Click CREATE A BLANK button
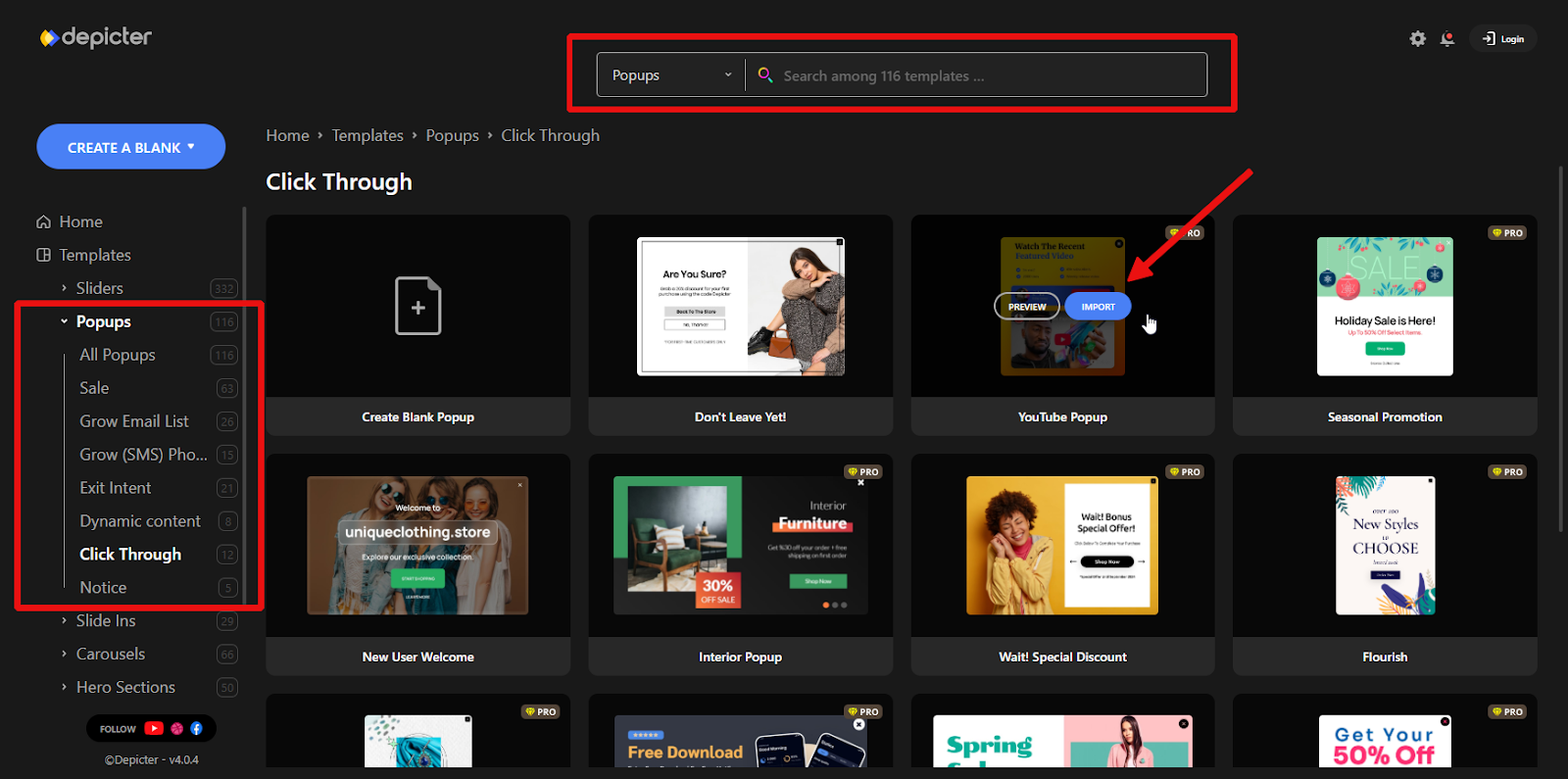The width and height of the screenshot is (1568, 779). point(131,147)
